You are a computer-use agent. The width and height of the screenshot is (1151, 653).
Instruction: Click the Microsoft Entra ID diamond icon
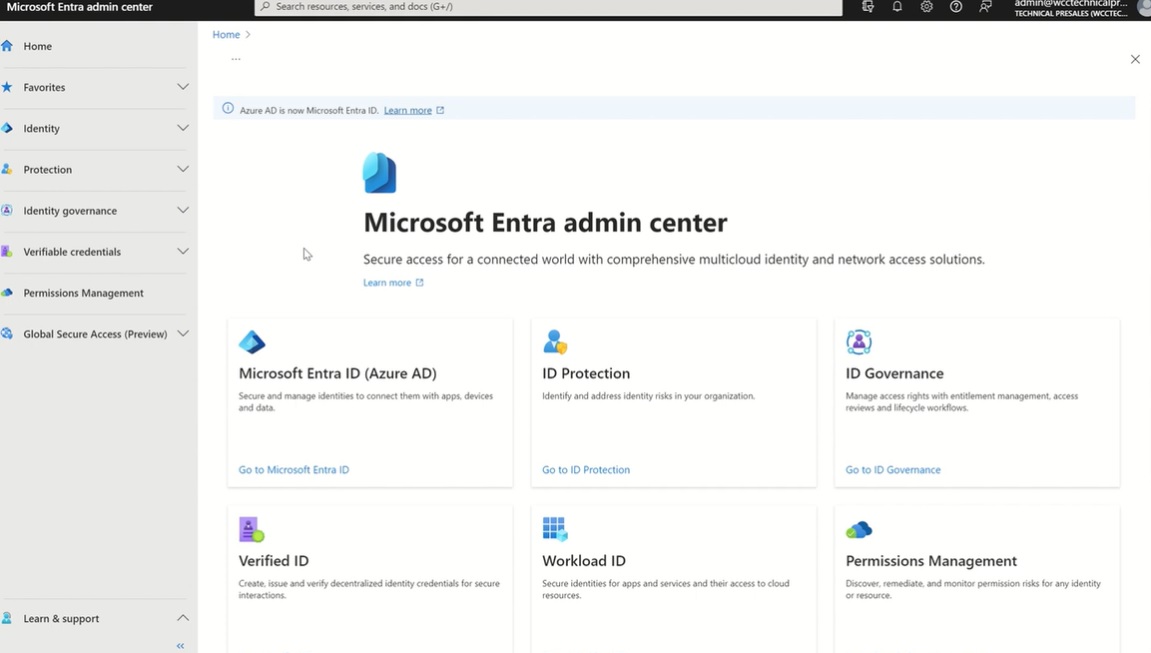point(252,342)
